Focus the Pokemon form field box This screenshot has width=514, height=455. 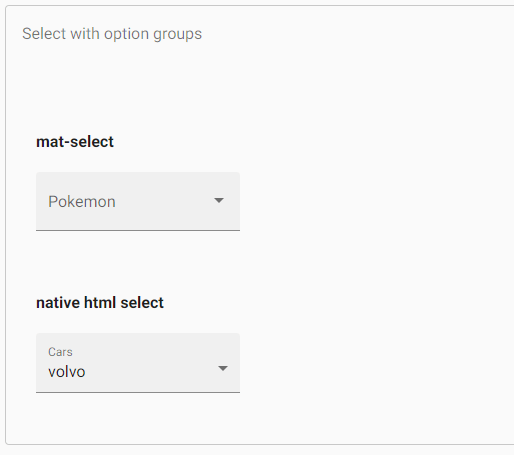(138, 201)
